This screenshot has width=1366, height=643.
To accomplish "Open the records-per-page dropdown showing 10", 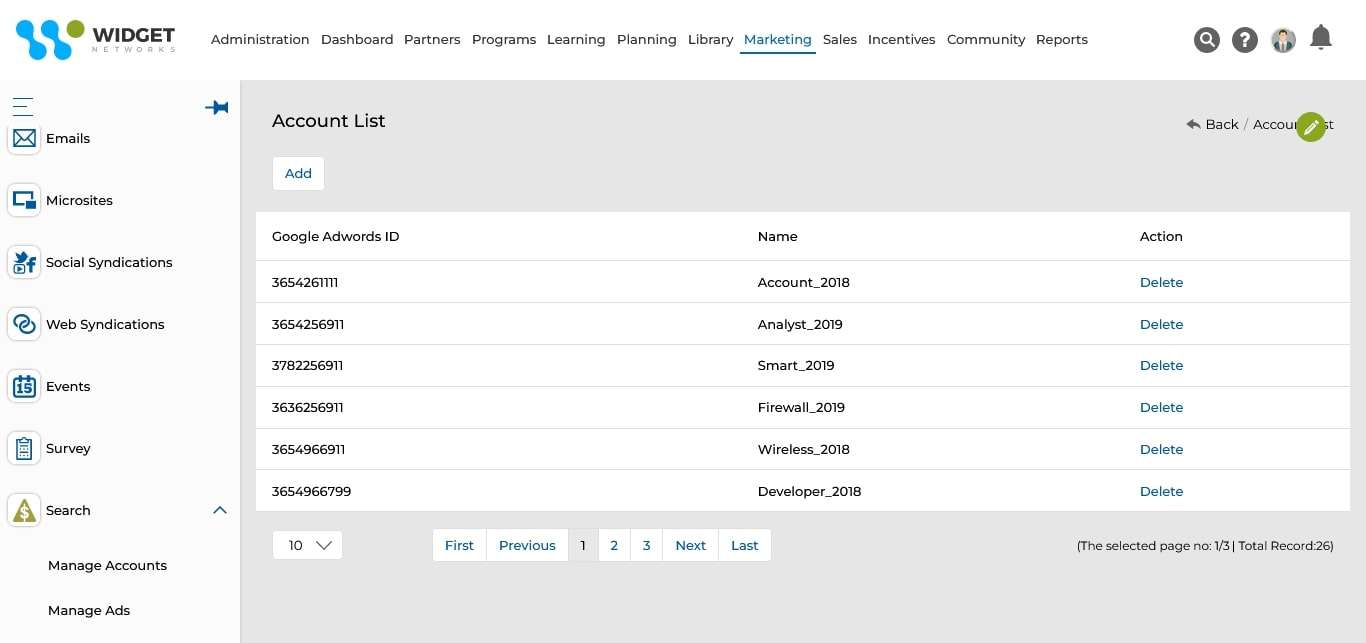I will (307, 545).
